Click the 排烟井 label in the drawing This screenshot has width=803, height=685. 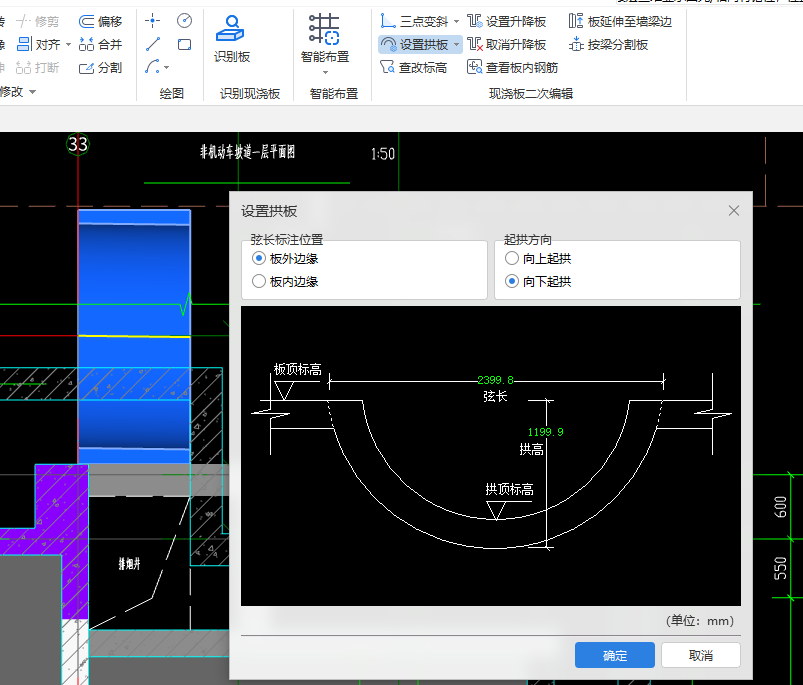click(x=130, y=564)
